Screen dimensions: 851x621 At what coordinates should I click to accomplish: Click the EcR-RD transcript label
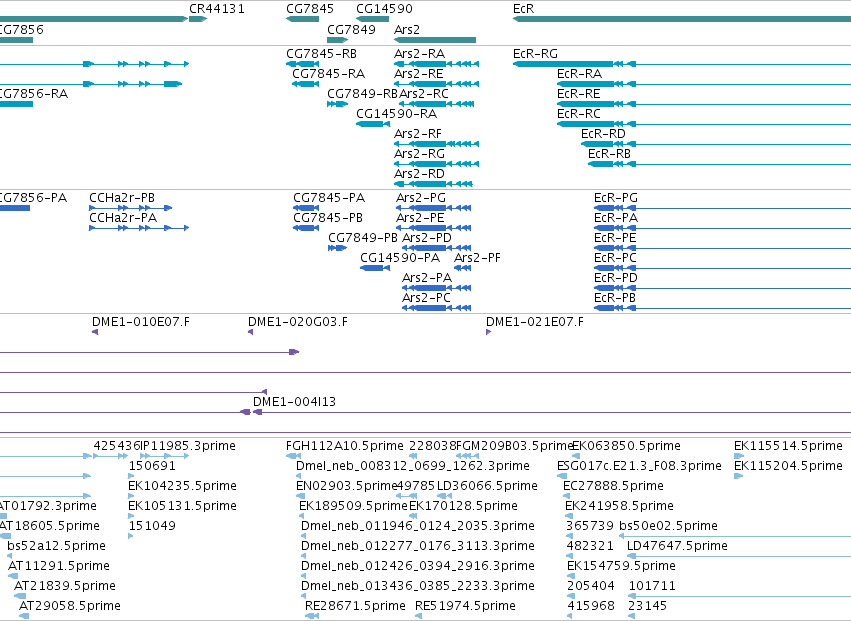pyautogui.click(x=603, y=134)
